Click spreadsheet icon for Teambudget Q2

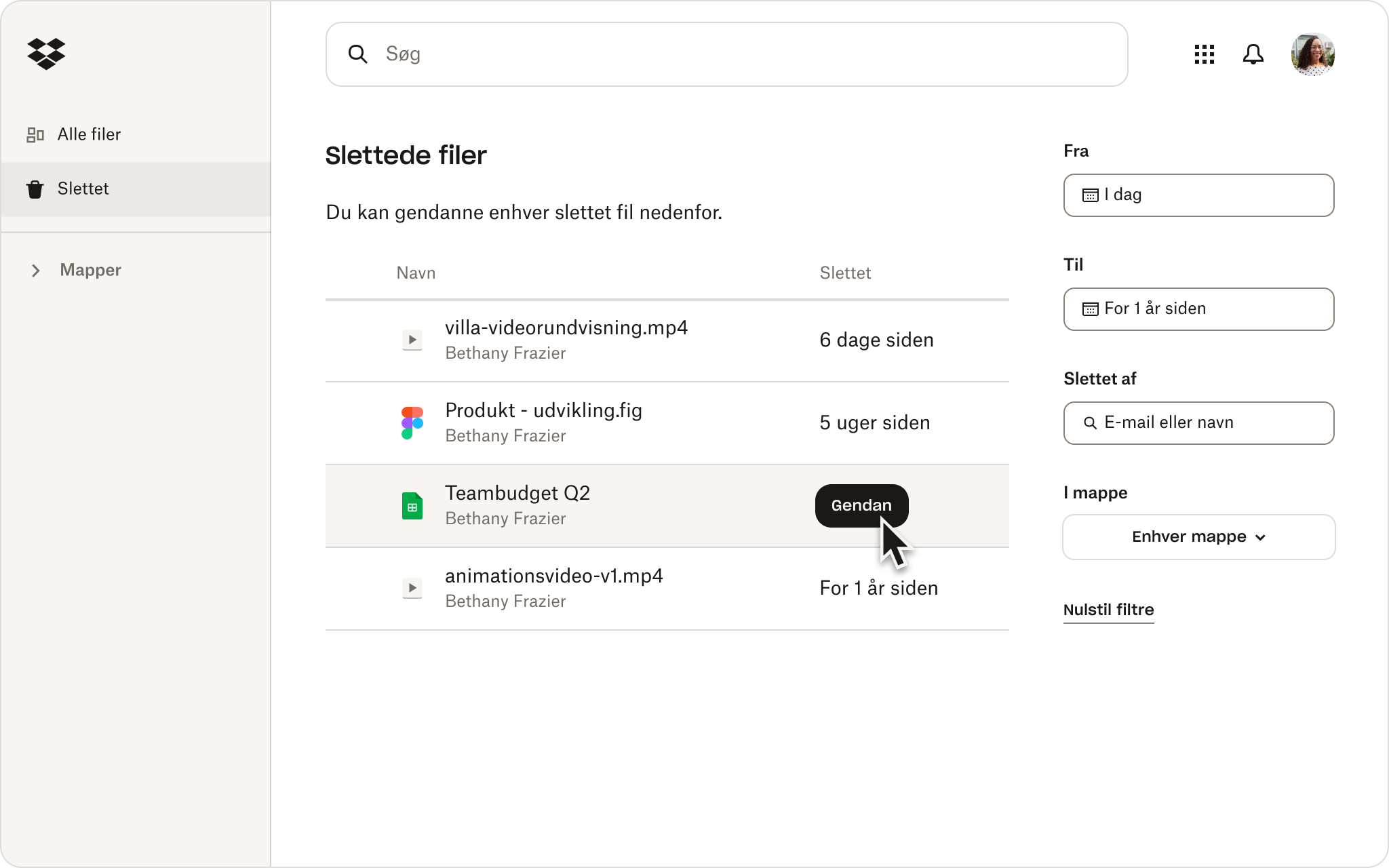click(412, 506)
